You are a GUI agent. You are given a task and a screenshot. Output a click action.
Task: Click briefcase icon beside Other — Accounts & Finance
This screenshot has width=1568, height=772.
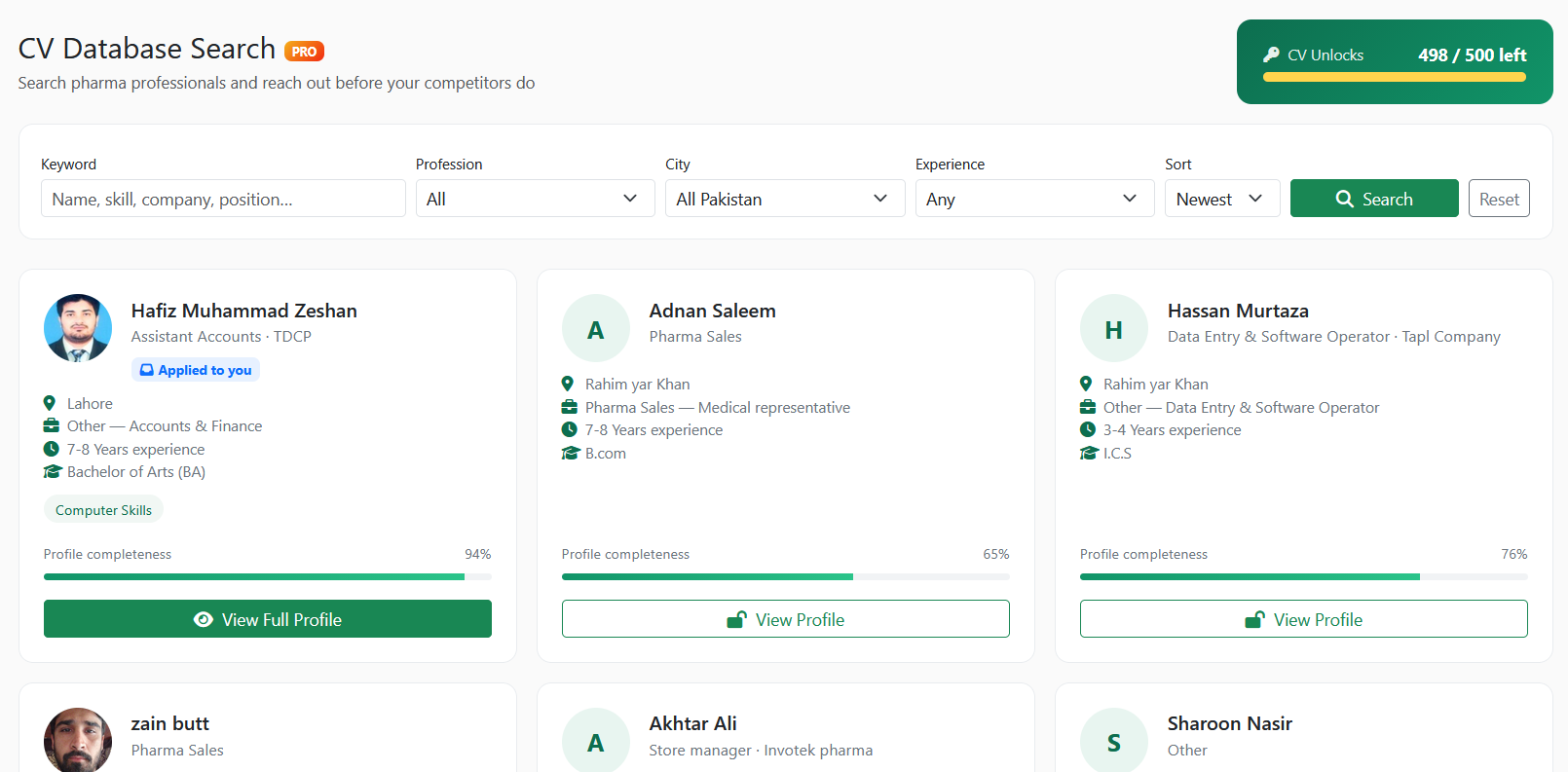pos(52,425)
